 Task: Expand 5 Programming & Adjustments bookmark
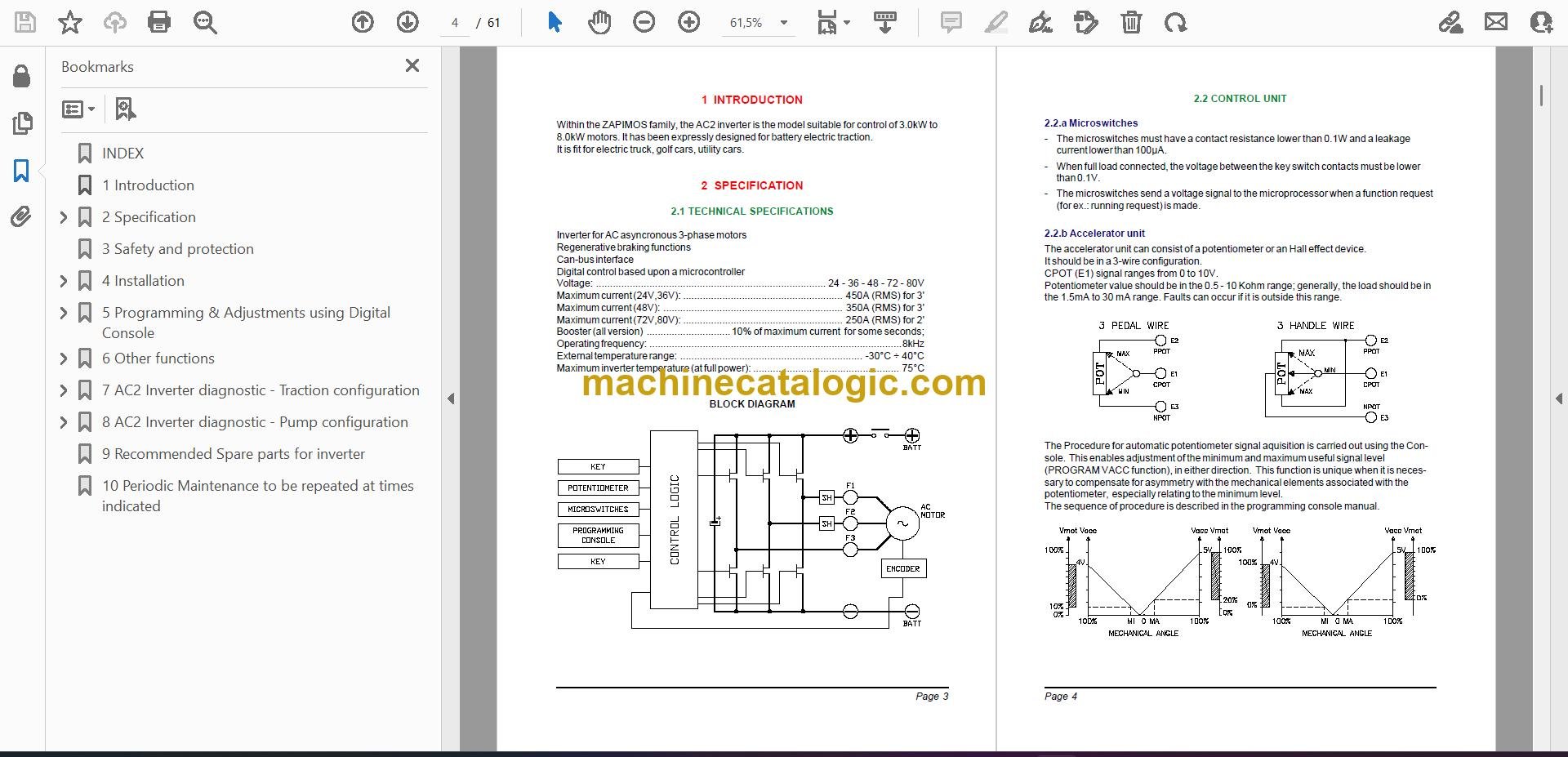coord(64,313)
